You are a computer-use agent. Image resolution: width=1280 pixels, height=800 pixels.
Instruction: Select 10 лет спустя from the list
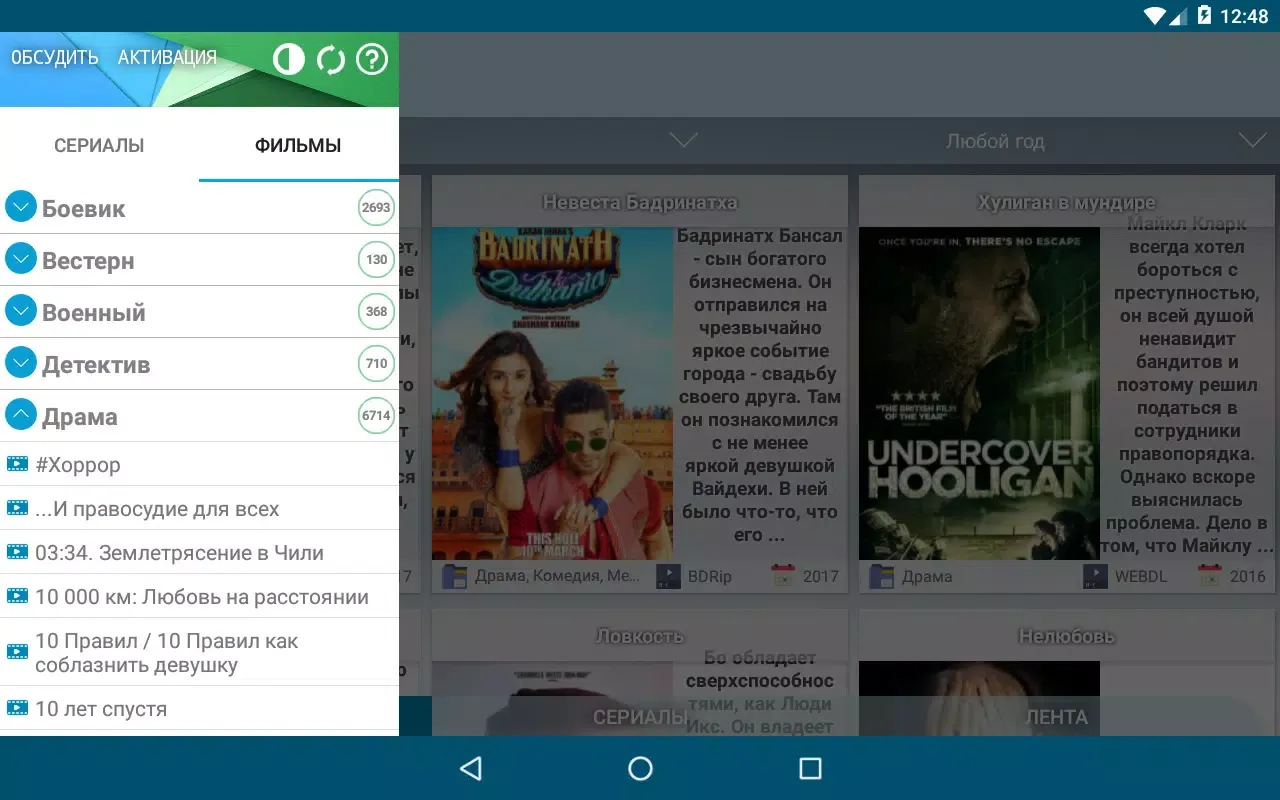101,709
